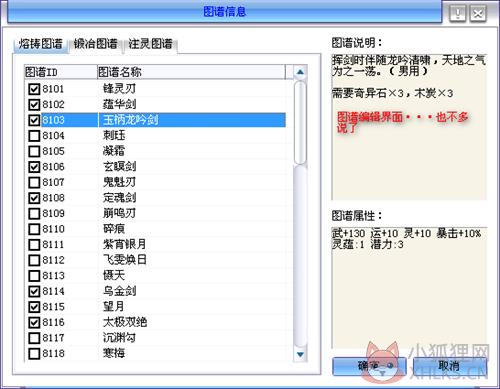Image resolution: width=500 pixels, height=389 pixels.
Task: Click the ID text 8116
Action: click(53, 323)
